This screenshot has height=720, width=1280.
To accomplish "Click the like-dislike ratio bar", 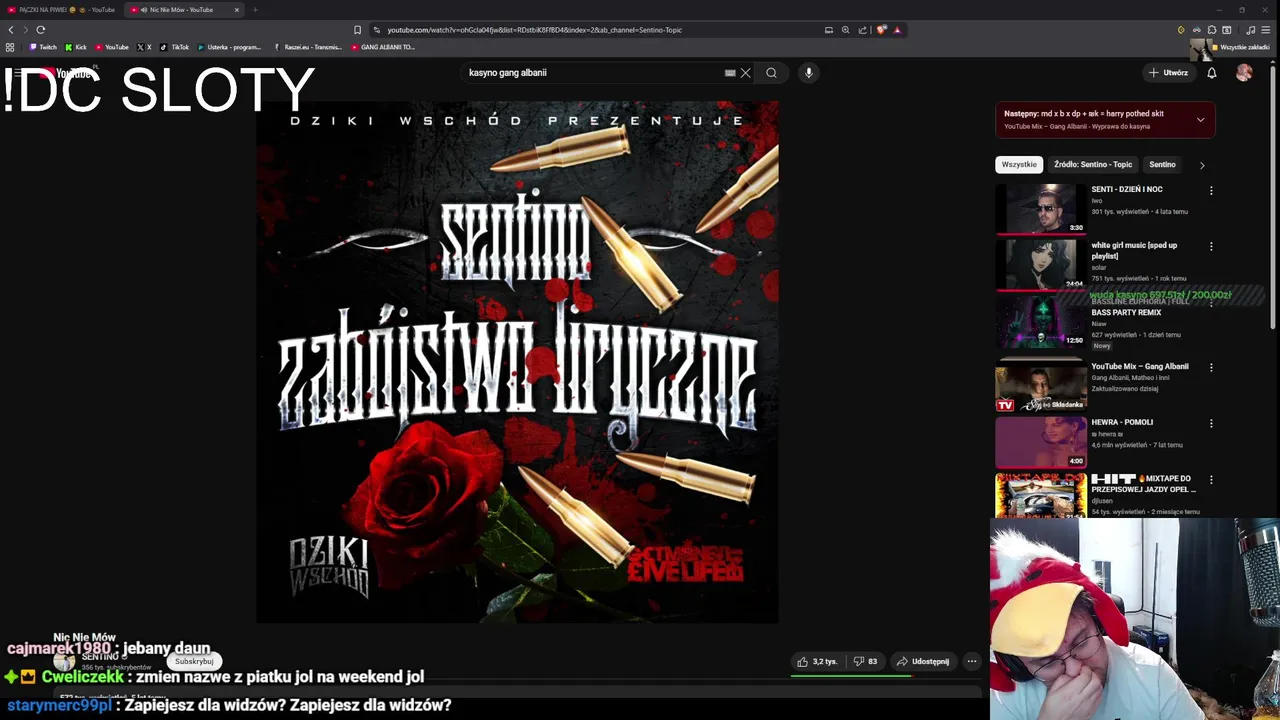I will coord(851,676).
